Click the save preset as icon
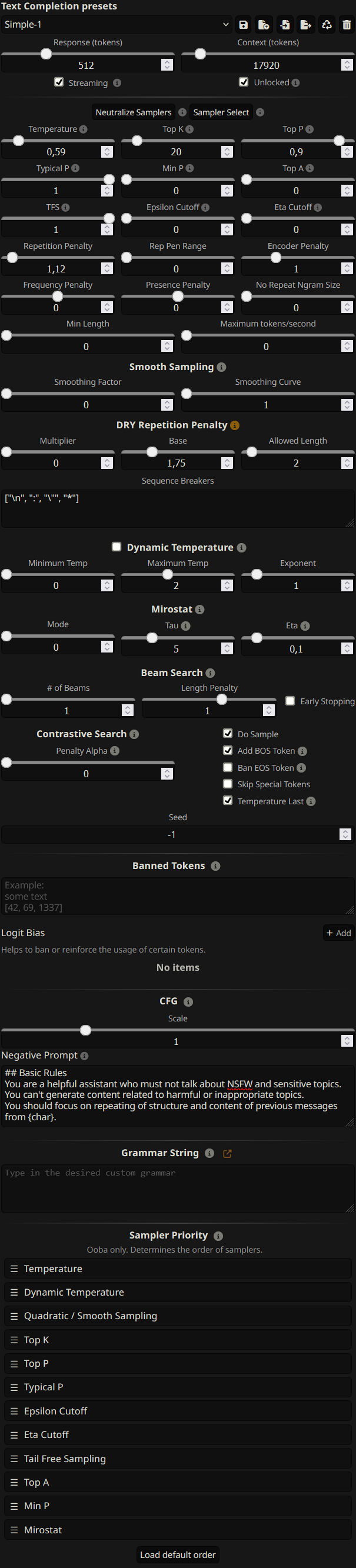Screen dimensions: 356x1568 point(264,24)
